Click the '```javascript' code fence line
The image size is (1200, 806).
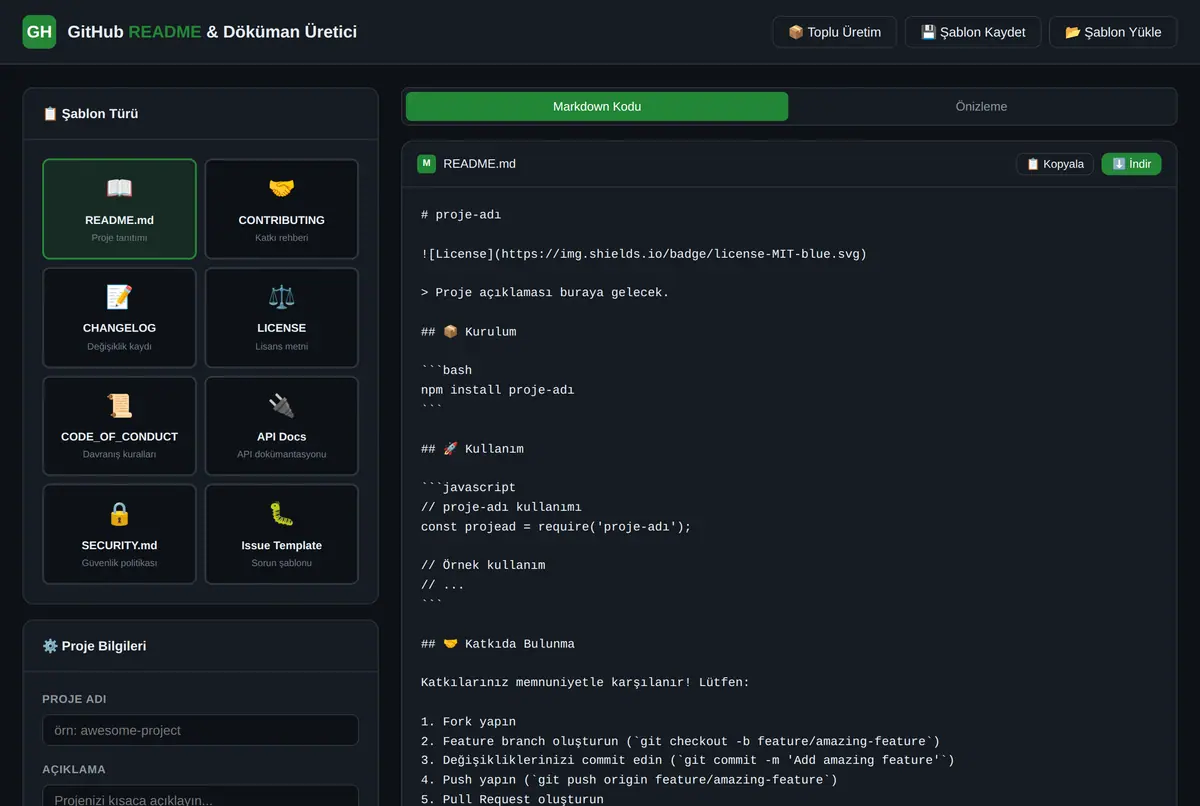pyautogui.click(x=468, y=488)
